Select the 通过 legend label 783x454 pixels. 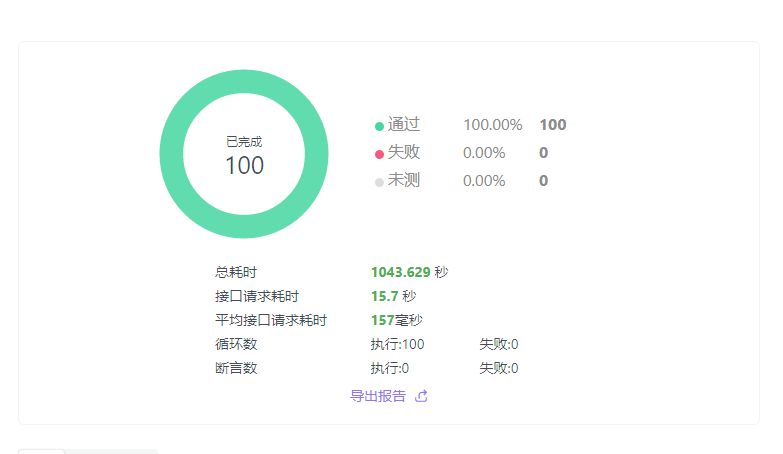point(404,125)
